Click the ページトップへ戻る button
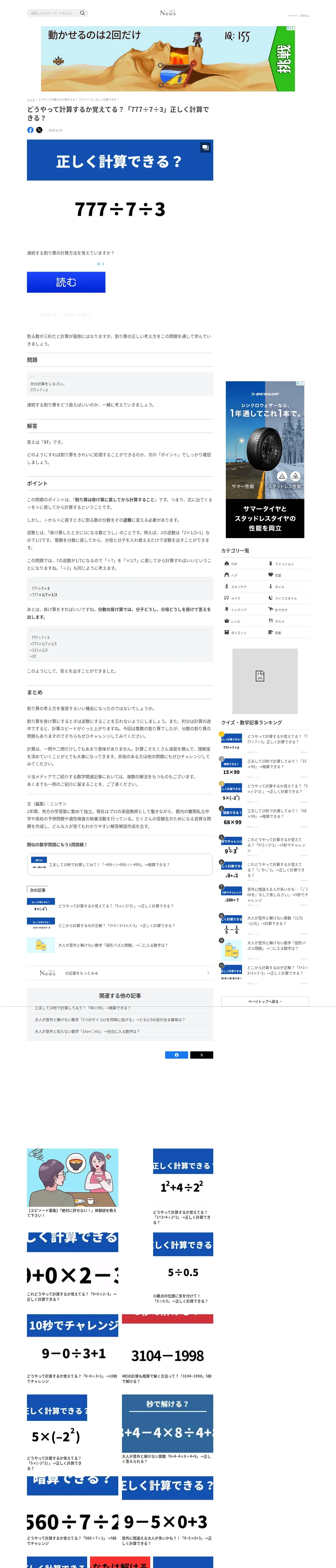Screen dimensions: 336x1568 265,1001
